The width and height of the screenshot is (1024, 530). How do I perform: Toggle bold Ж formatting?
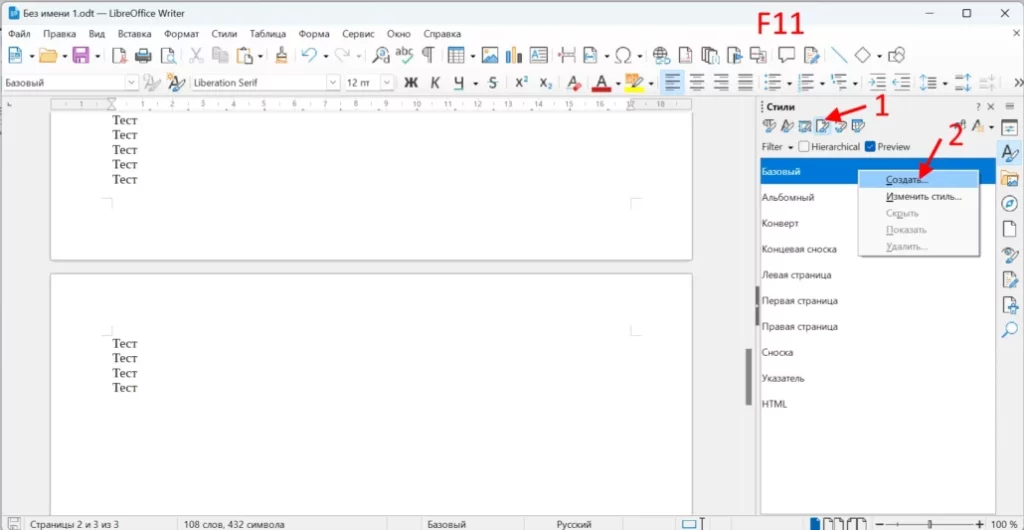coord(411,83)
